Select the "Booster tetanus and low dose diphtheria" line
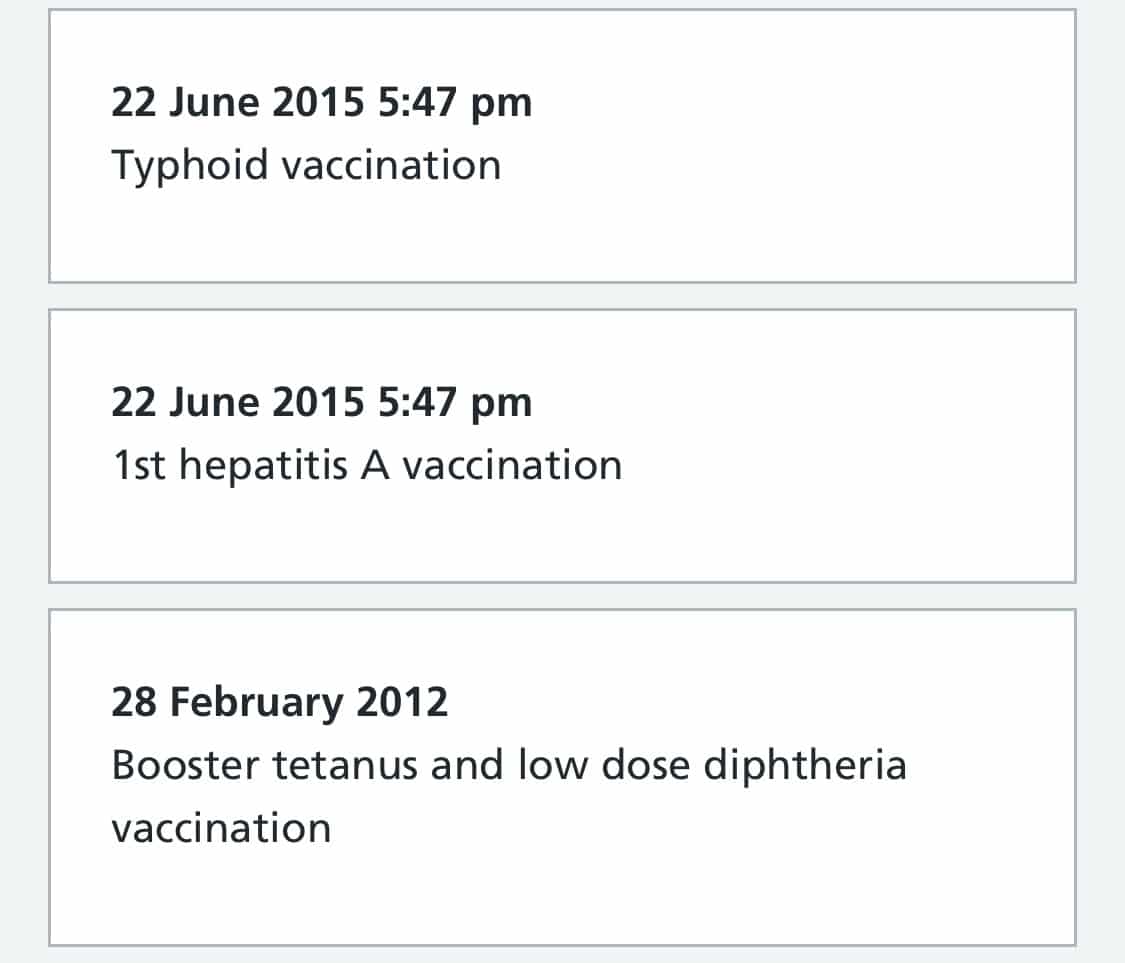 [508, 766]
